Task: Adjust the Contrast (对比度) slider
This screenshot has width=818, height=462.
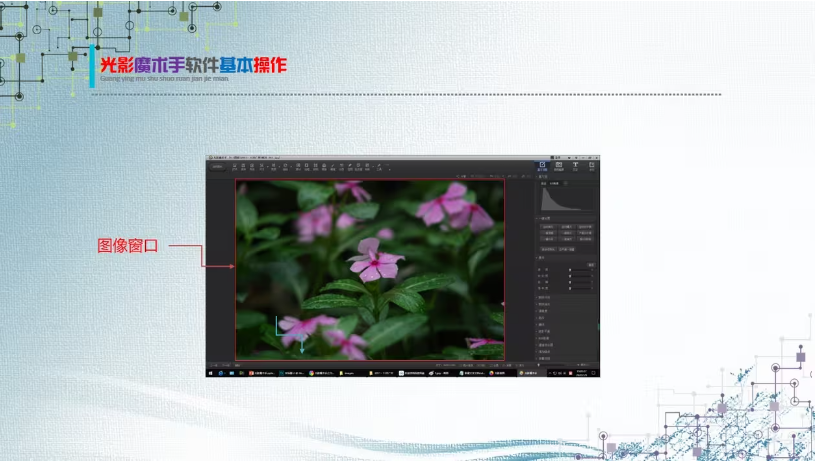Action: (x=580, y=276)
